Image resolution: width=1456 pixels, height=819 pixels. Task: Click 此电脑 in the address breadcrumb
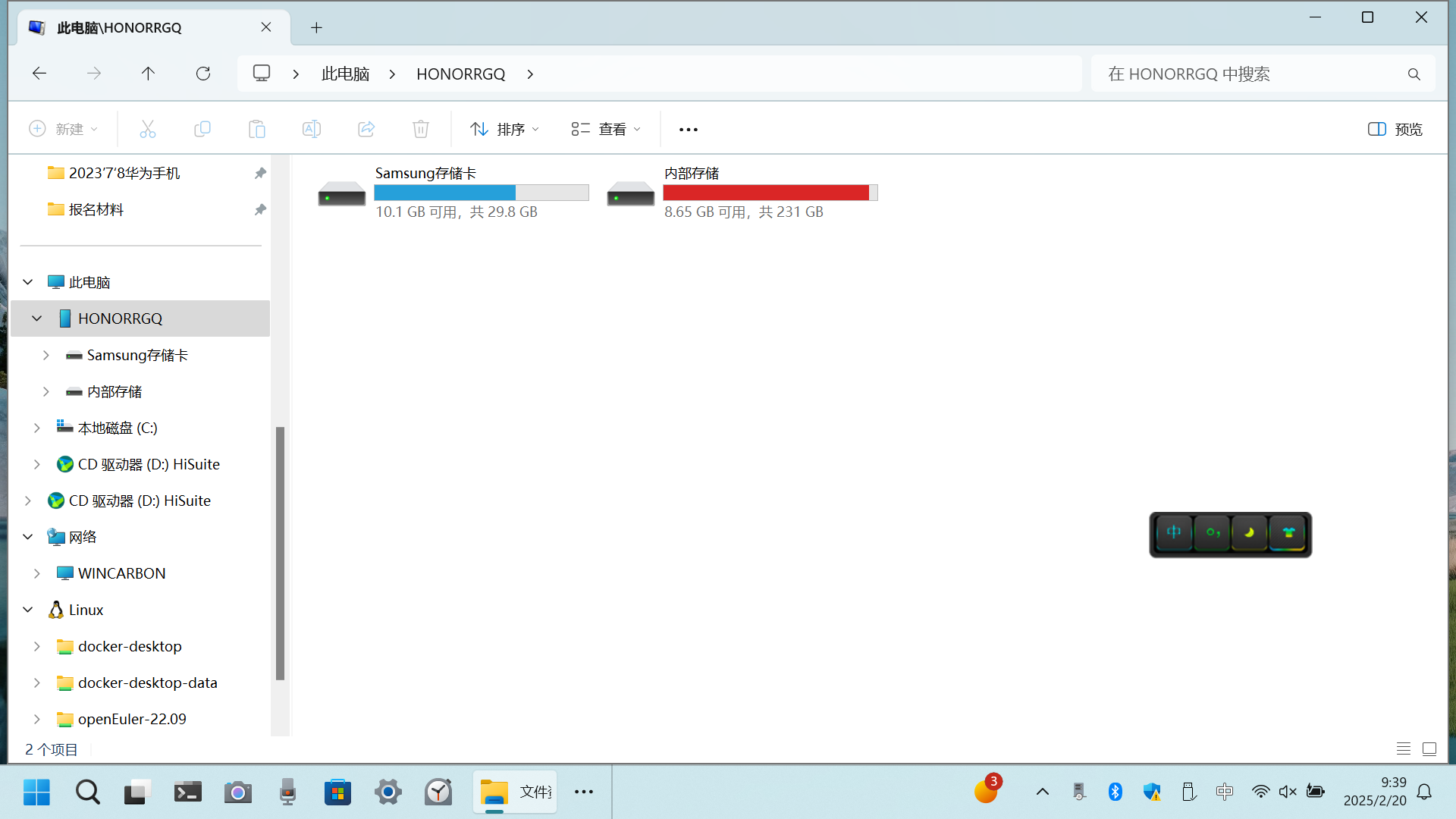[345, 74]
